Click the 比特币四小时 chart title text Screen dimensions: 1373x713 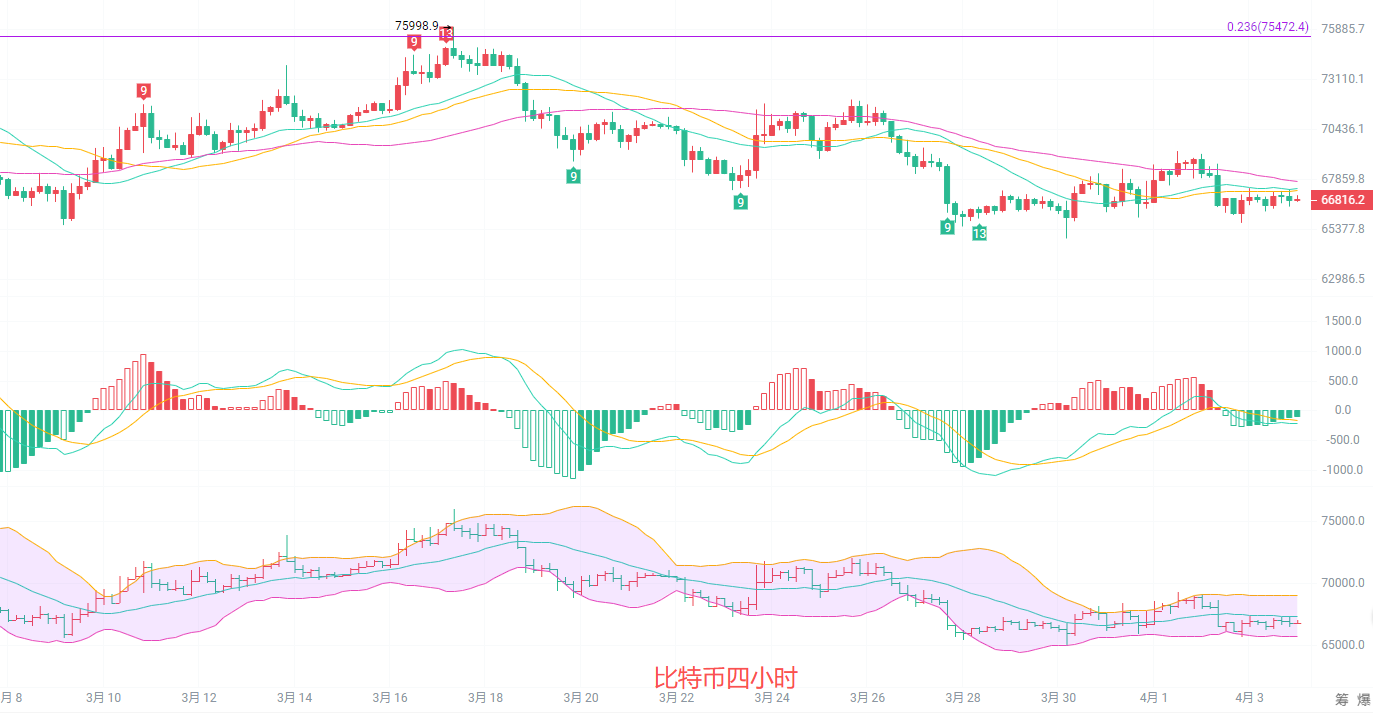click(725, 679)
